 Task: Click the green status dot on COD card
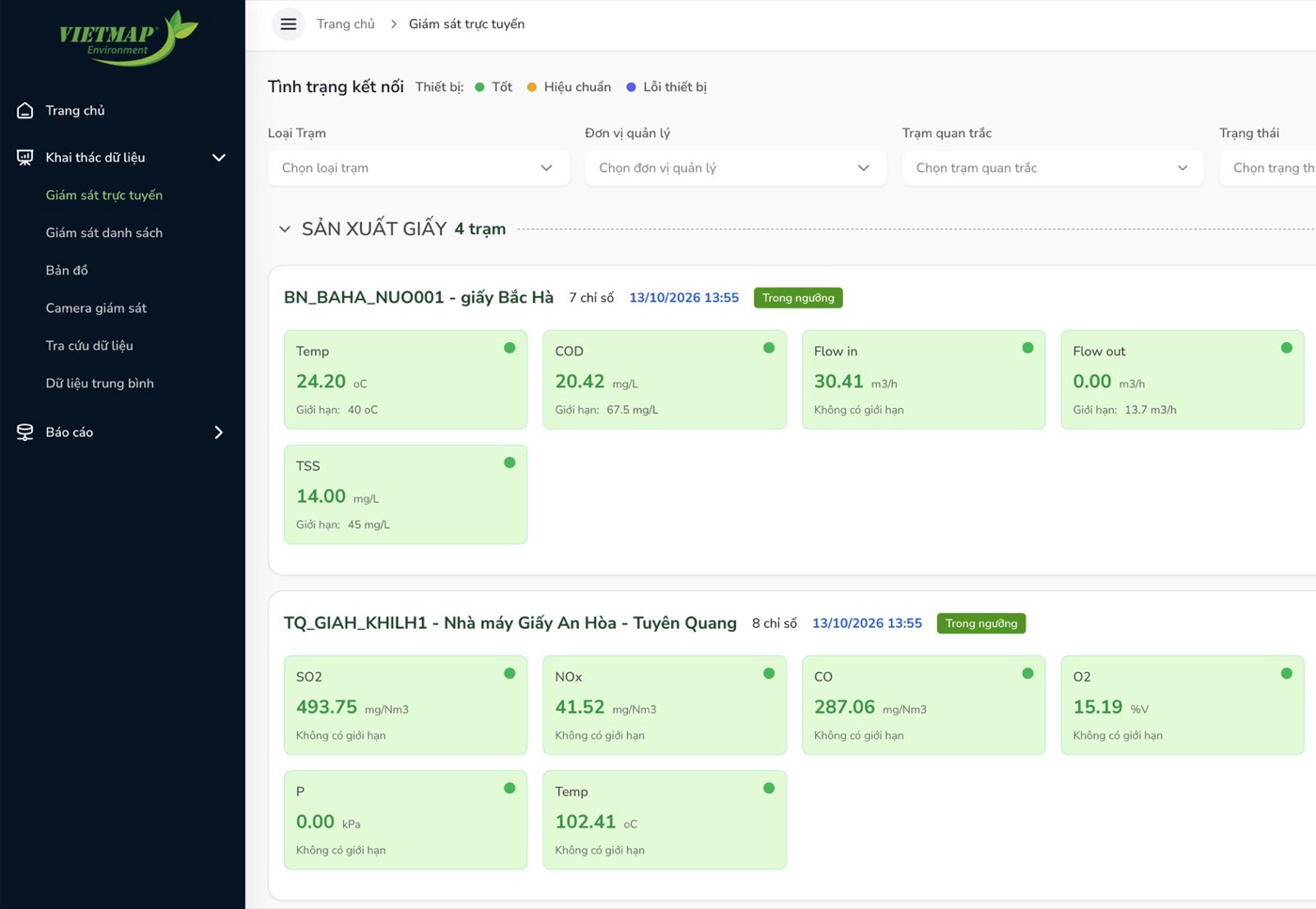(769, 348)
